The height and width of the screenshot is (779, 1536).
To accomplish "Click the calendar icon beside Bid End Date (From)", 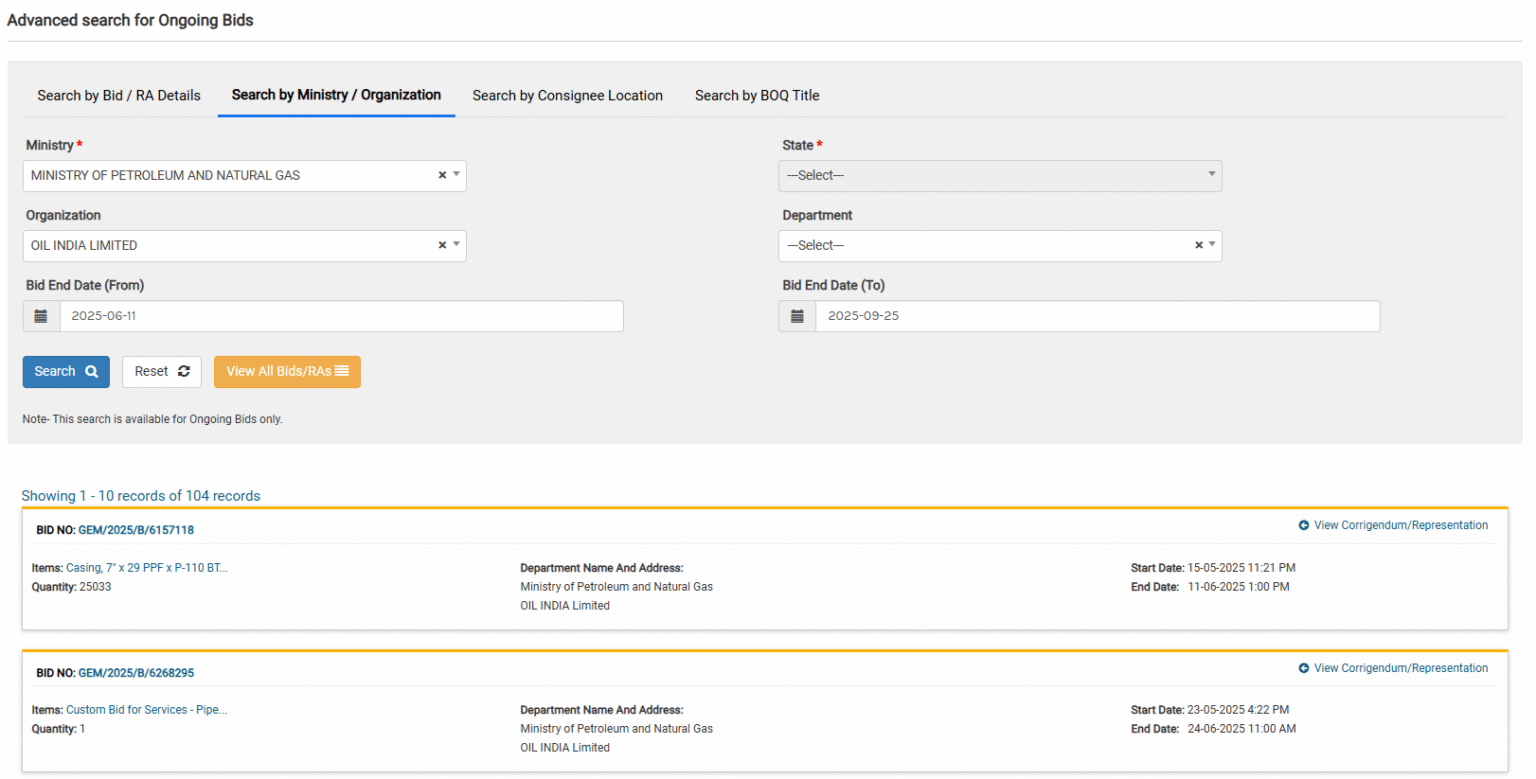I will (40, 316).
